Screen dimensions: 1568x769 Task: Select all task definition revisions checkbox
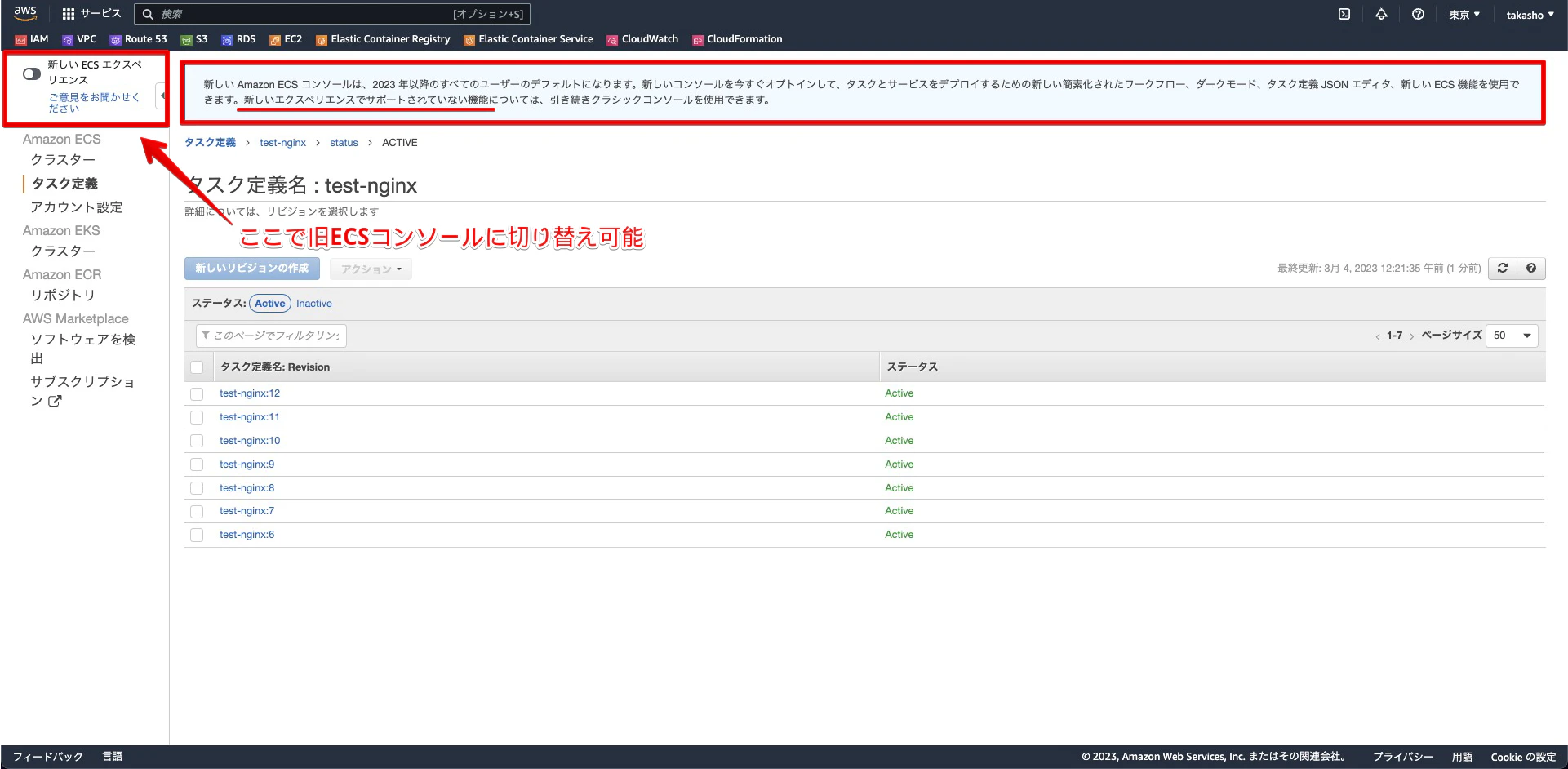pyautogui.click(x=197, y=367)
